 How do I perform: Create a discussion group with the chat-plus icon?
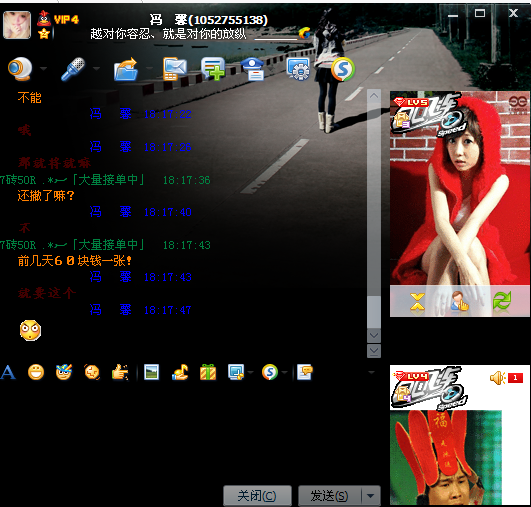213,69
